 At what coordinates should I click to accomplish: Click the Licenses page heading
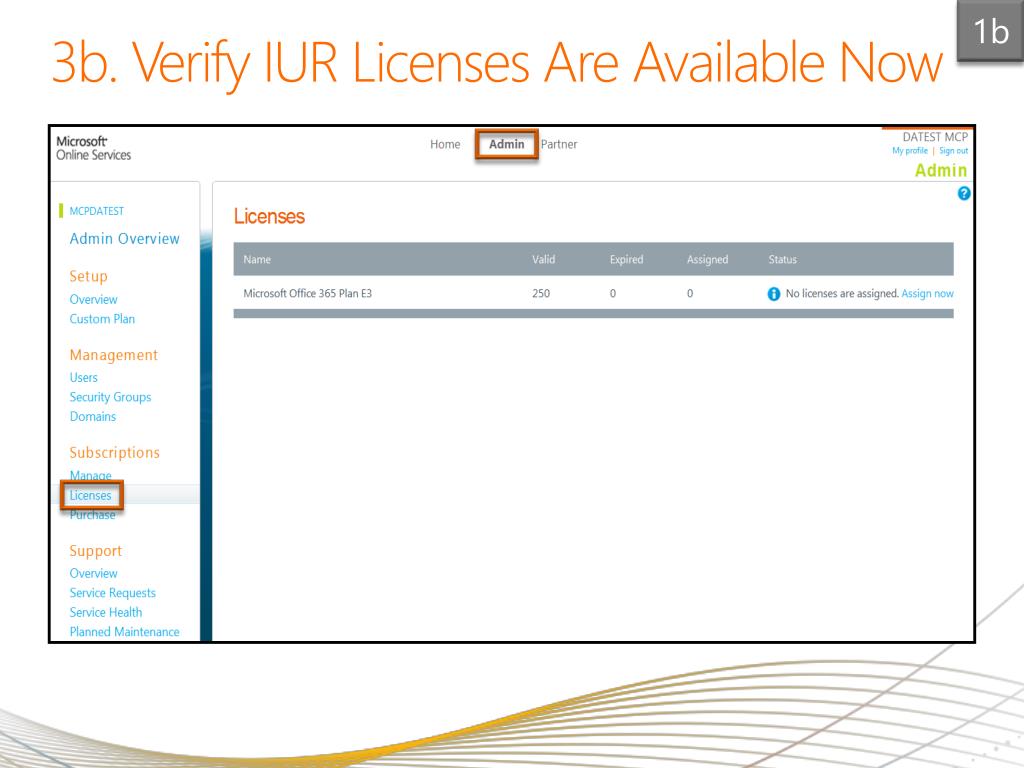269,217
